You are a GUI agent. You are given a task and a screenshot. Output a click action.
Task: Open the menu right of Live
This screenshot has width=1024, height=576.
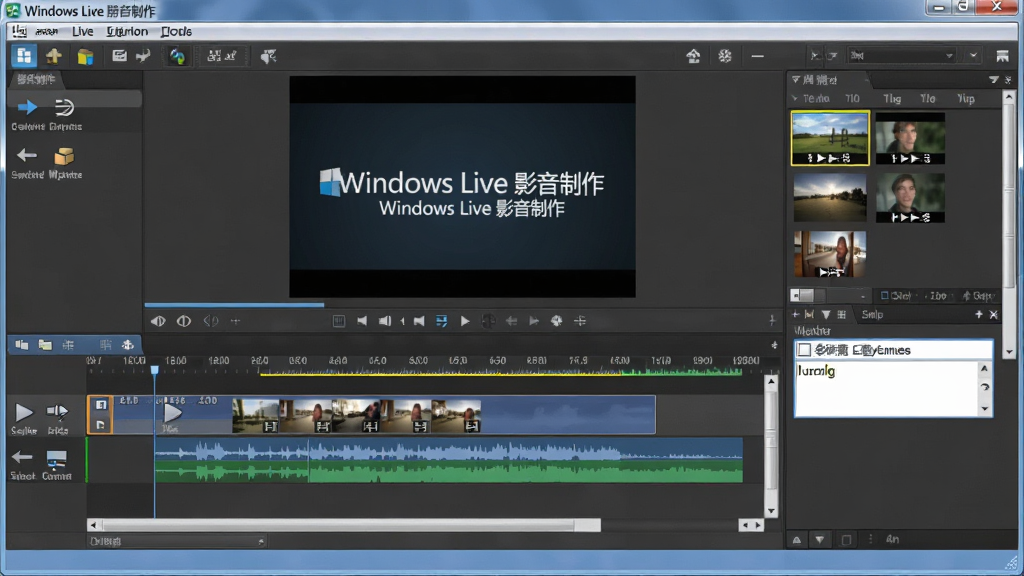127,31
